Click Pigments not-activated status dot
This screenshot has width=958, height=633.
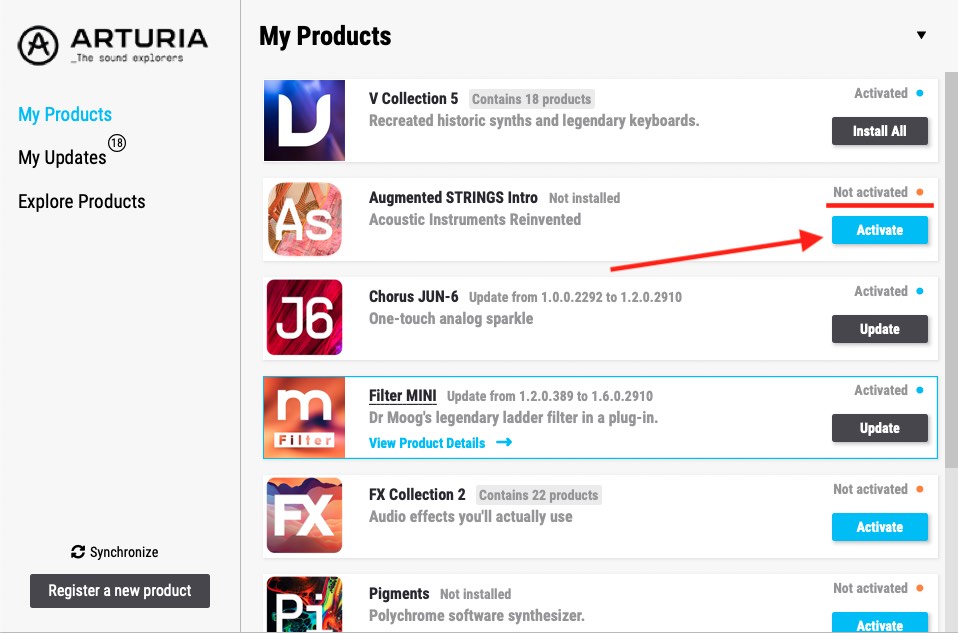920,588
